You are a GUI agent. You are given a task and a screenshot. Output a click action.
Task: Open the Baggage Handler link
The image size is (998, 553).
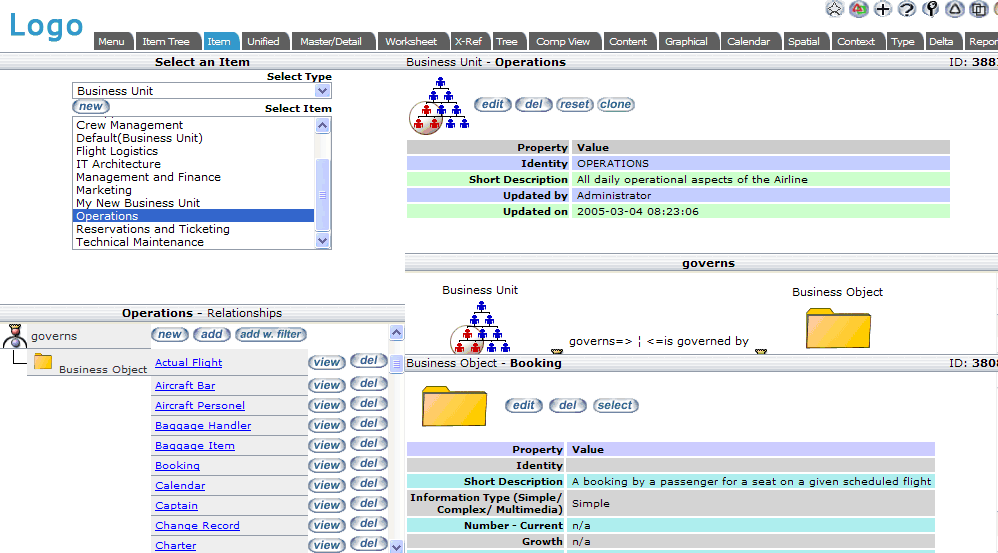pos(203,426)
